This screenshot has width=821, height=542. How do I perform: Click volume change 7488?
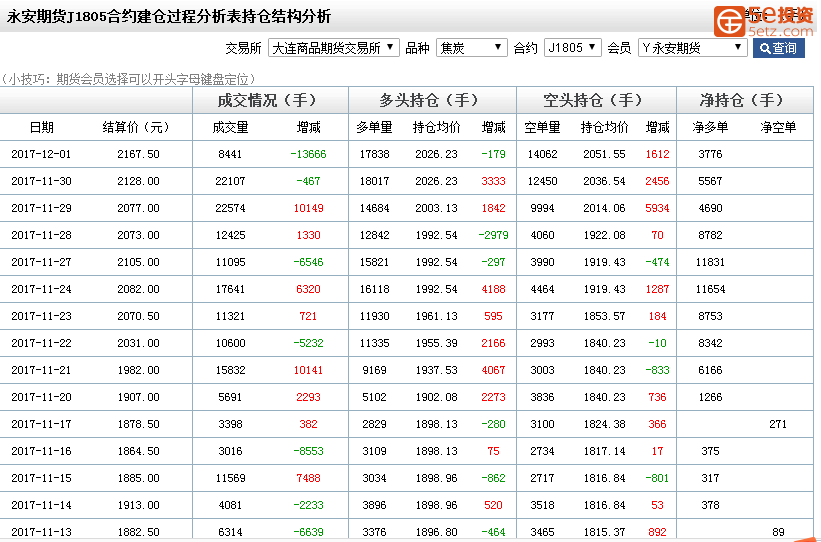pos(308,478)
